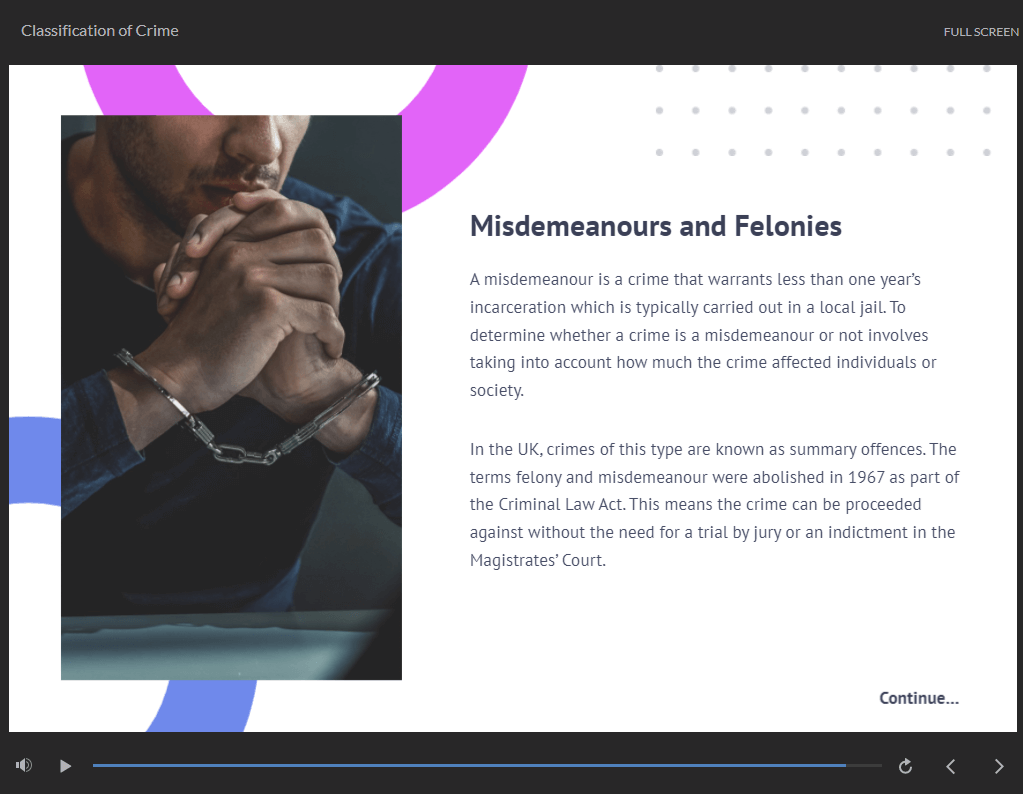Go to the previous slide arrow
This screenshot has height=794, width=1023.
951,766
